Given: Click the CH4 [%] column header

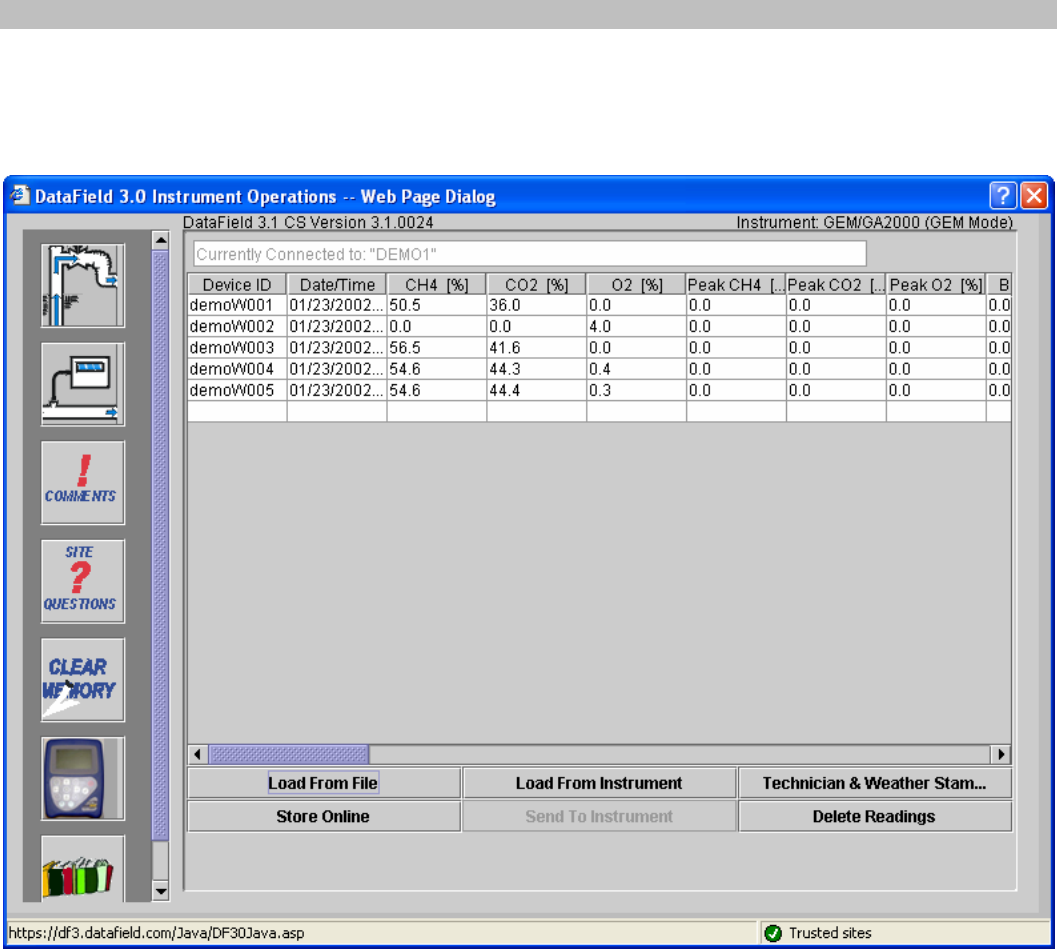Looking at the screenshot, I should (437, 284).
